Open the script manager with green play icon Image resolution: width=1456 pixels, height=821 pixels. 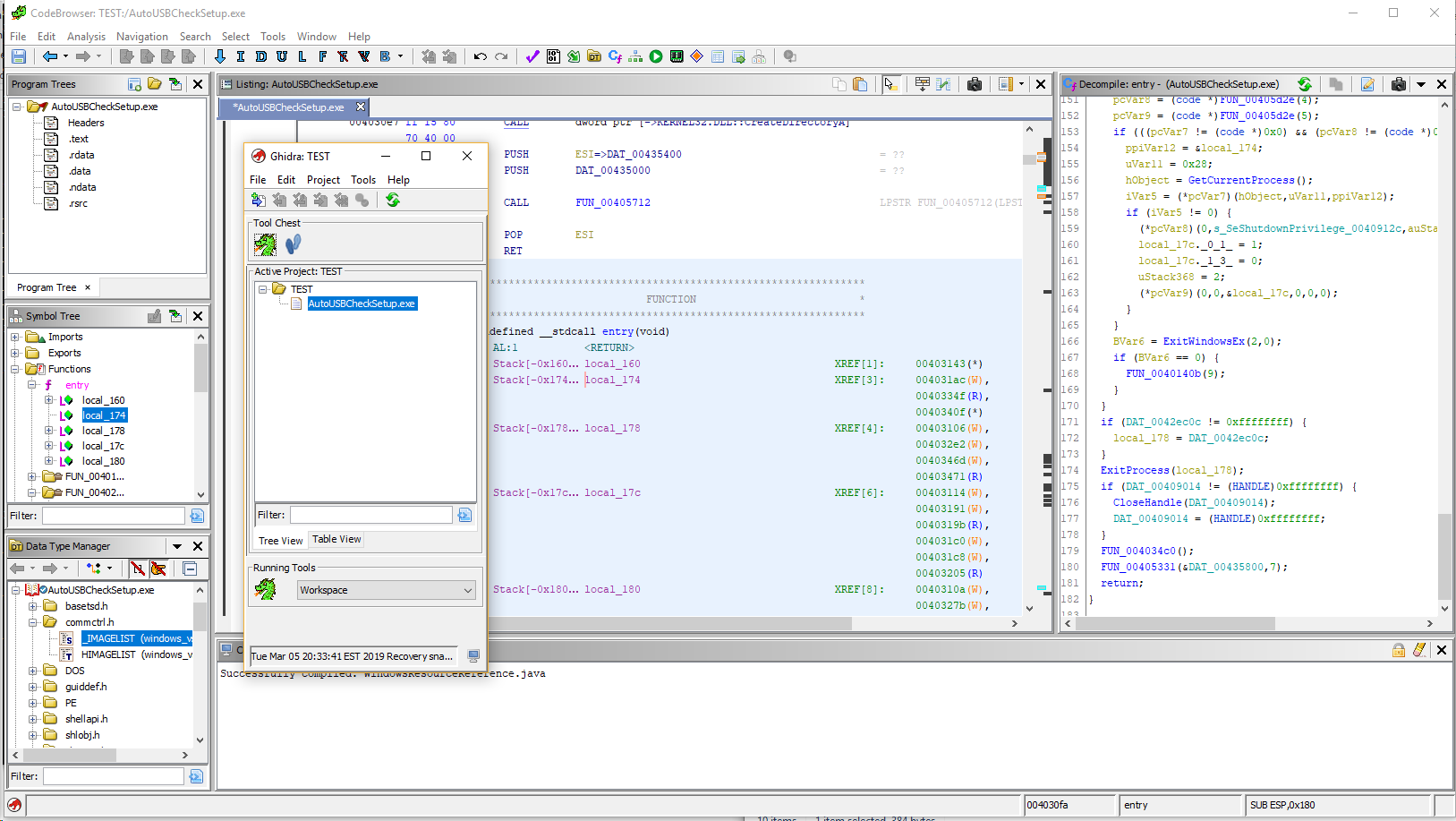pos(656,56)
